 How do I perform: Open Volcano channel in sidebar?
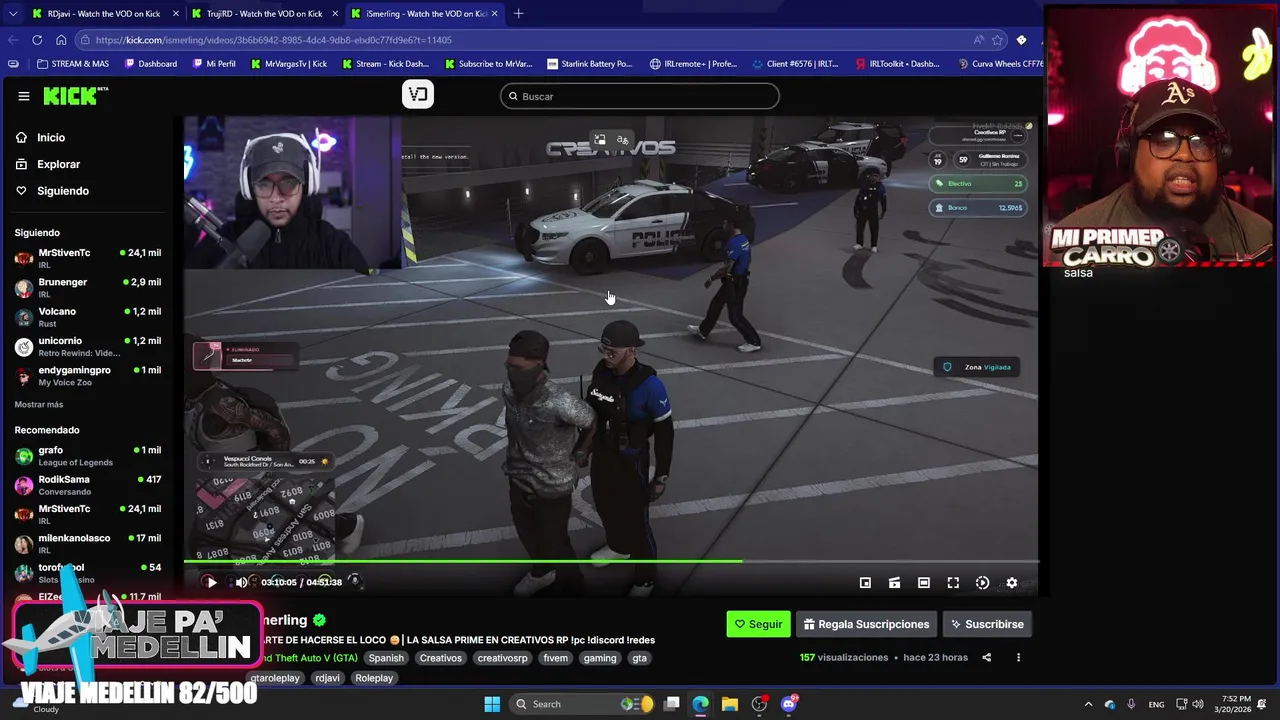coord(88,316)
